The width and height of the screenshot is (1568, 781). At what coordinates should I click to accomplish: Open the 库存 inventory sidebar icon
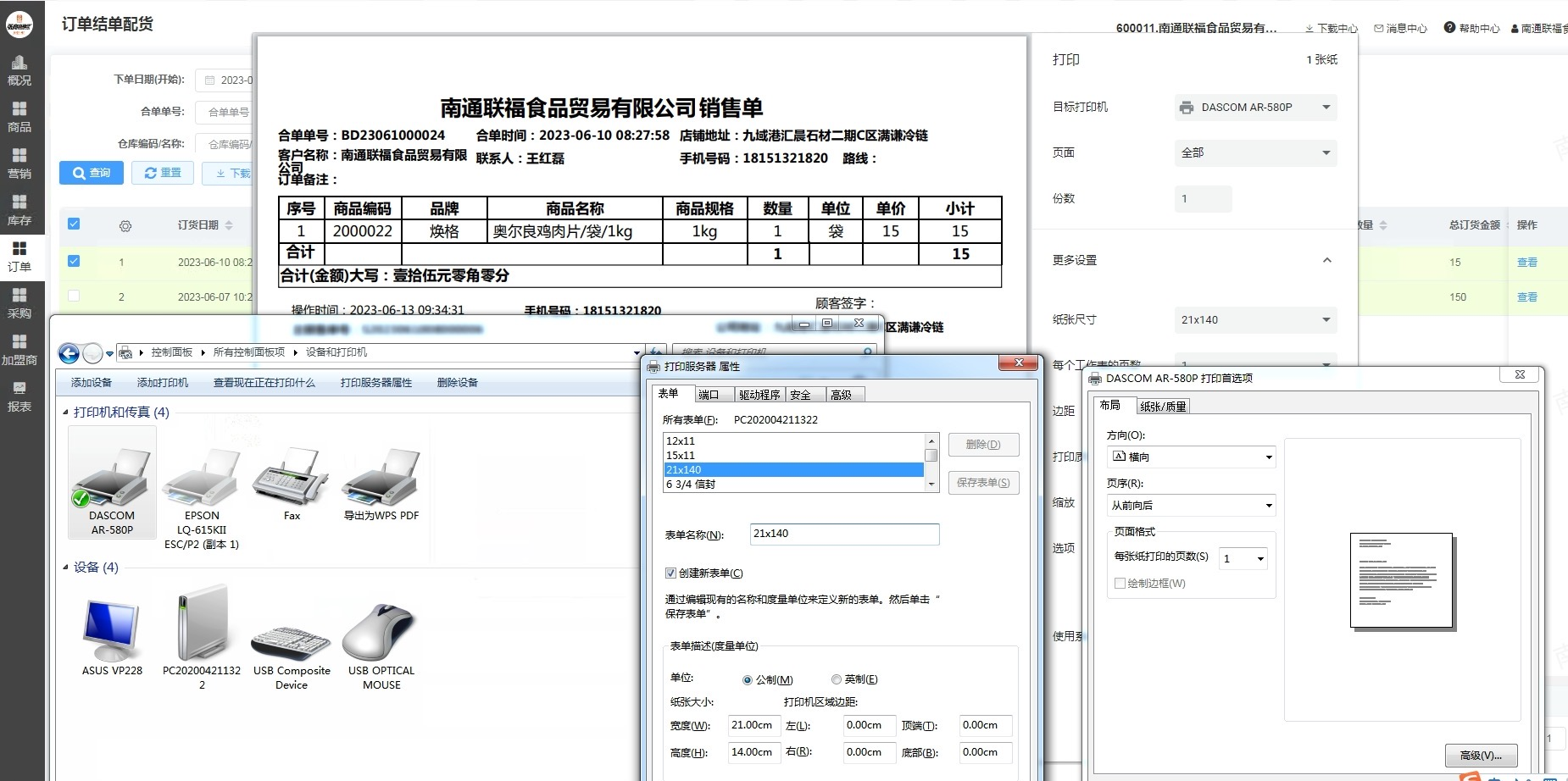pos(19,210)
